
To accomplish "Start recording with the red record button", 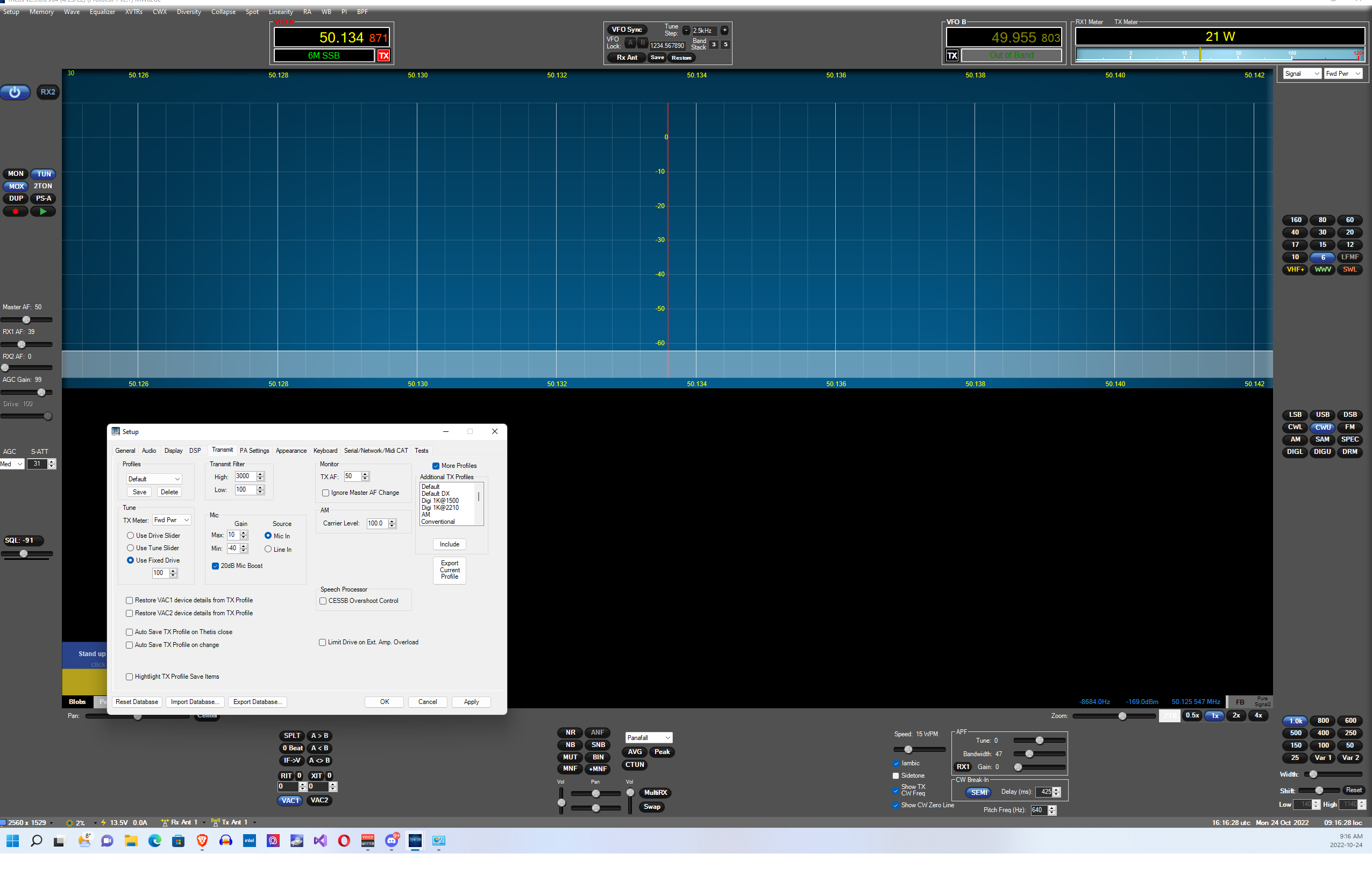I will [x=16, y=211].
